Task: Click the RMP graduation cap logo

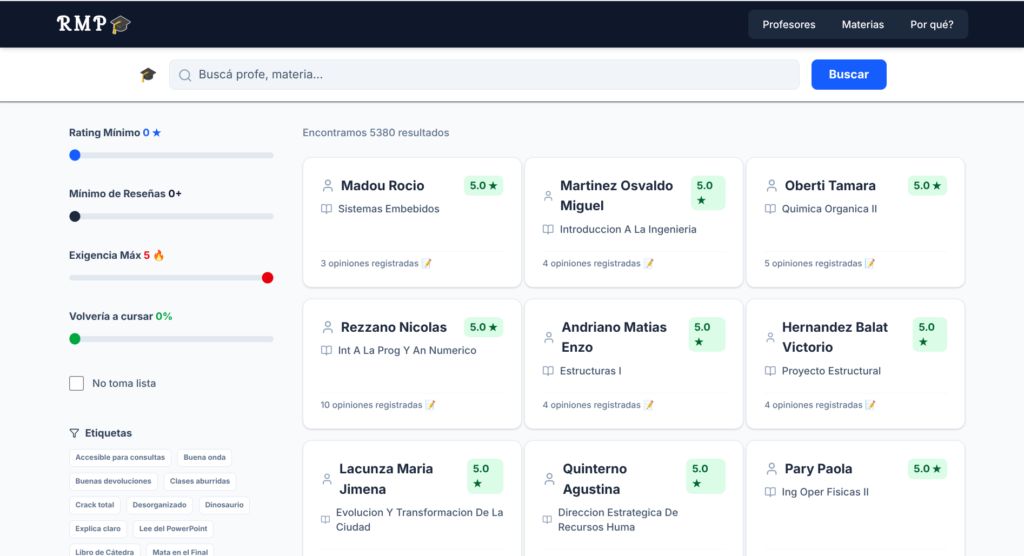Action: (94, 24)
